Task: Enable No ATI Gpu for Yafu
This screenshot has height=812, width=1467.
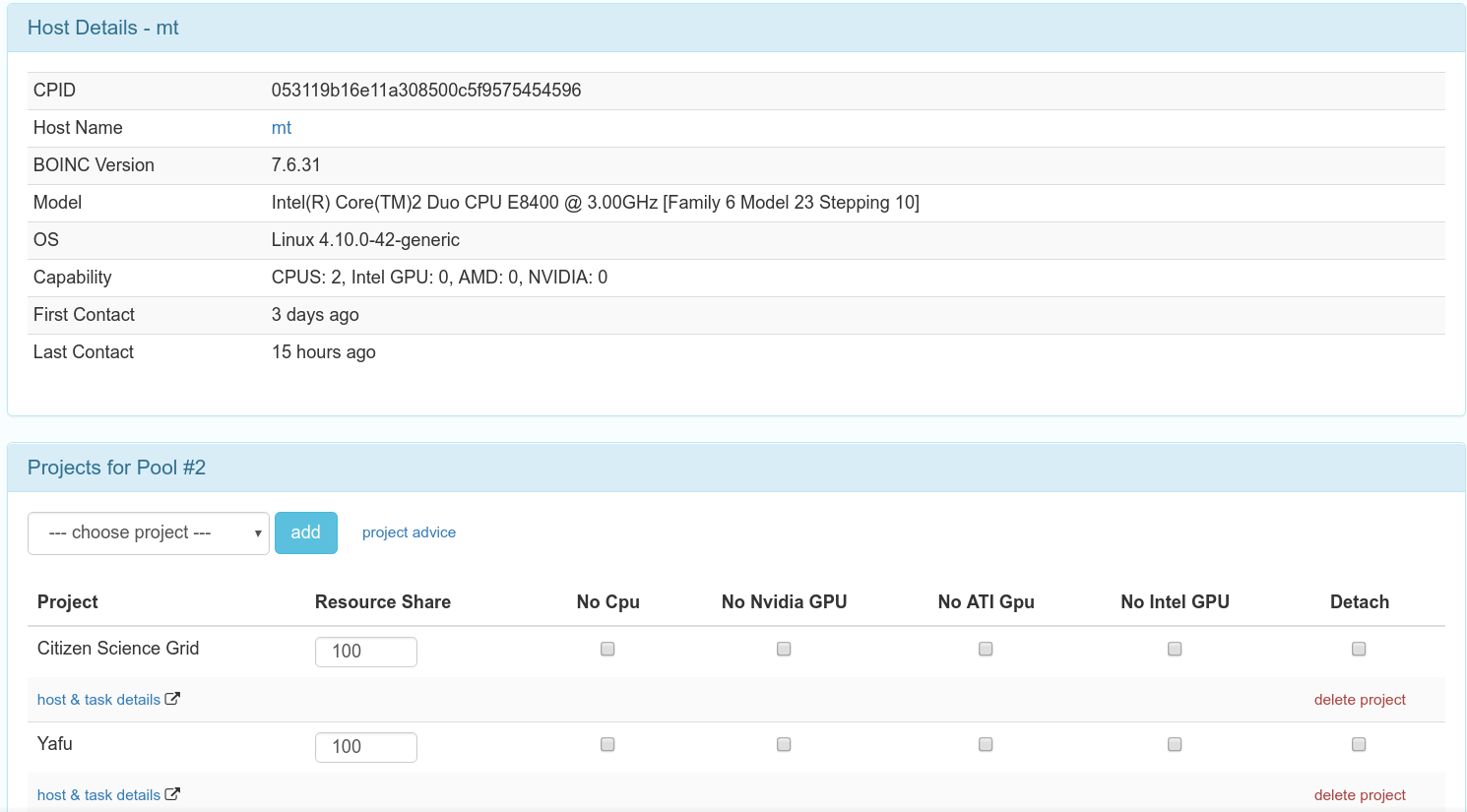Action: click(986, 744)
